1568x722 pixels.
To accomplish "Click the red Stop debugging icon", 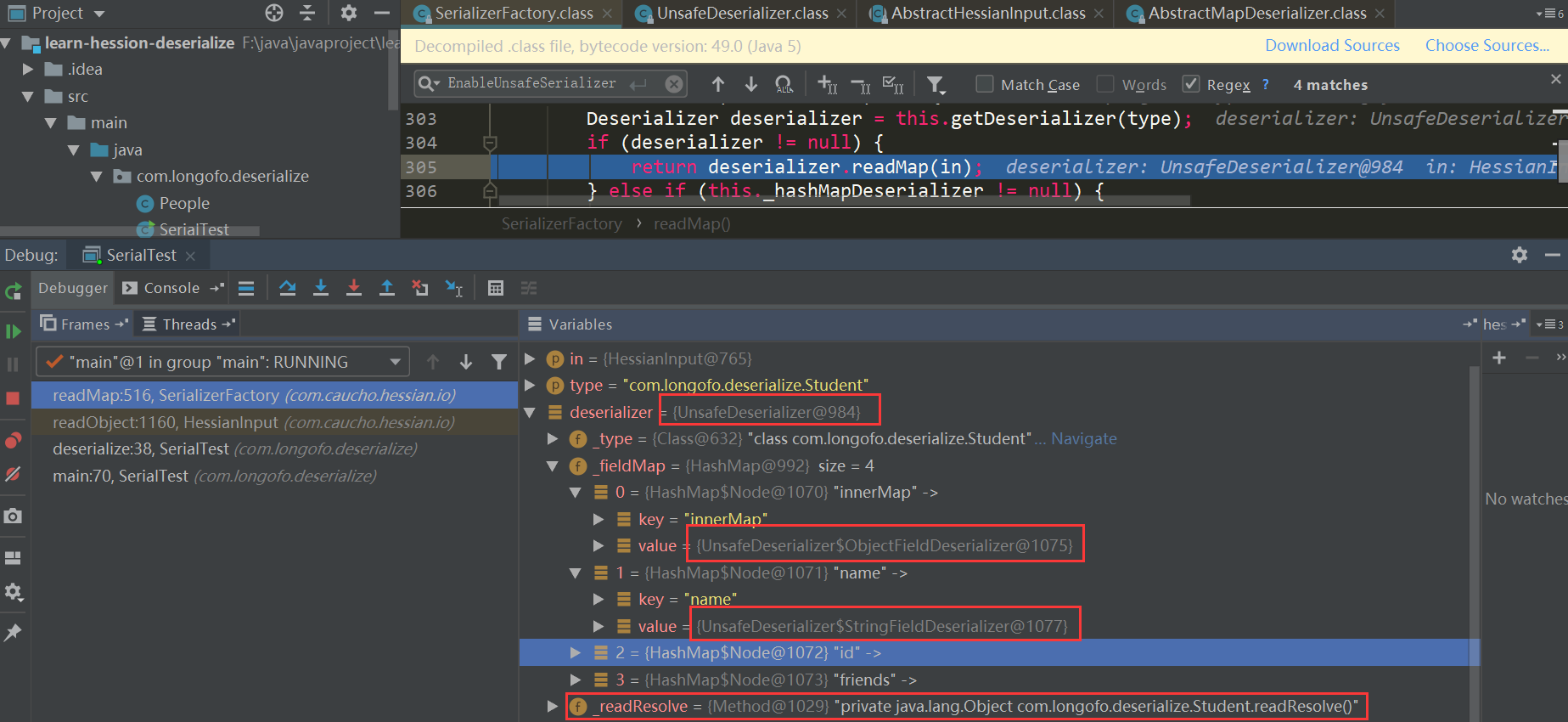I will pos(13,398).
